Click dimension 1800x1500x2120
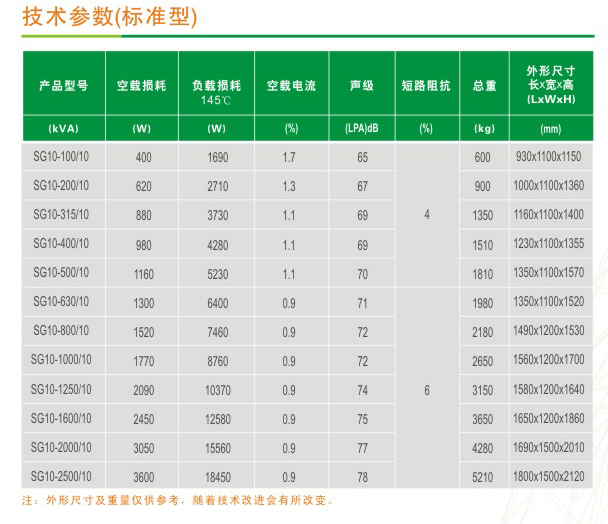Image resolution: width=608 pixels, height=524 pixels. [549, 476]
